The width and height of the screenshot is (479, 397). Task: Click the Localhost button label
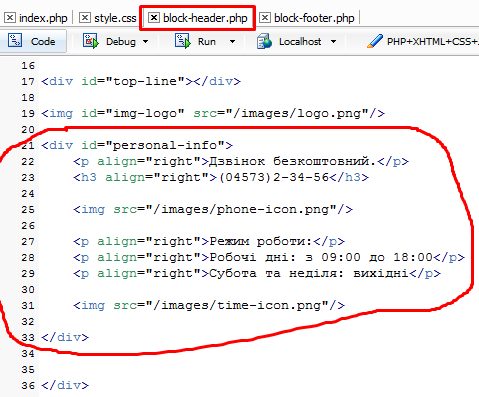click(x=300, y=42)
